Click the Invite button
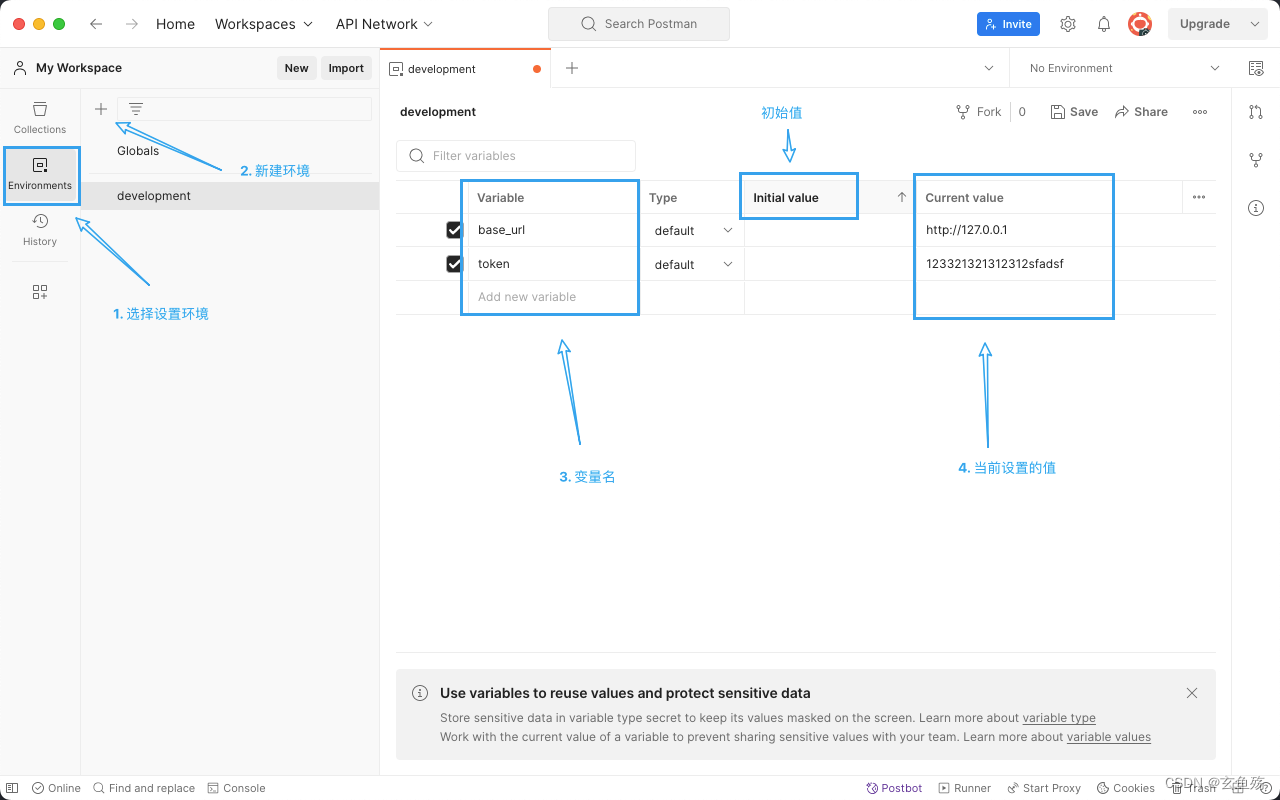 1008,24
